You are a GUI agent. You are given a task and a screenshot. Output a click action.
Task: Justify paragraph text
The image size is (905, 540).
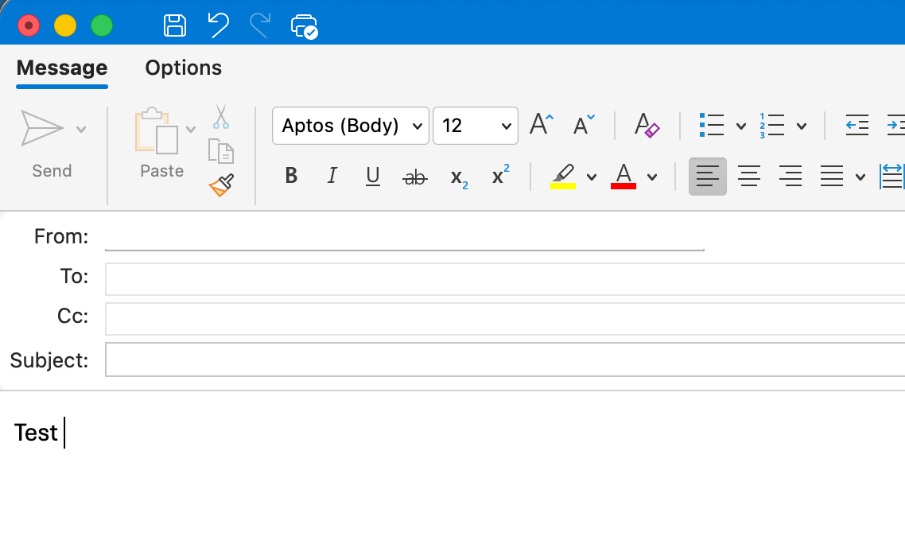point(832,176)
